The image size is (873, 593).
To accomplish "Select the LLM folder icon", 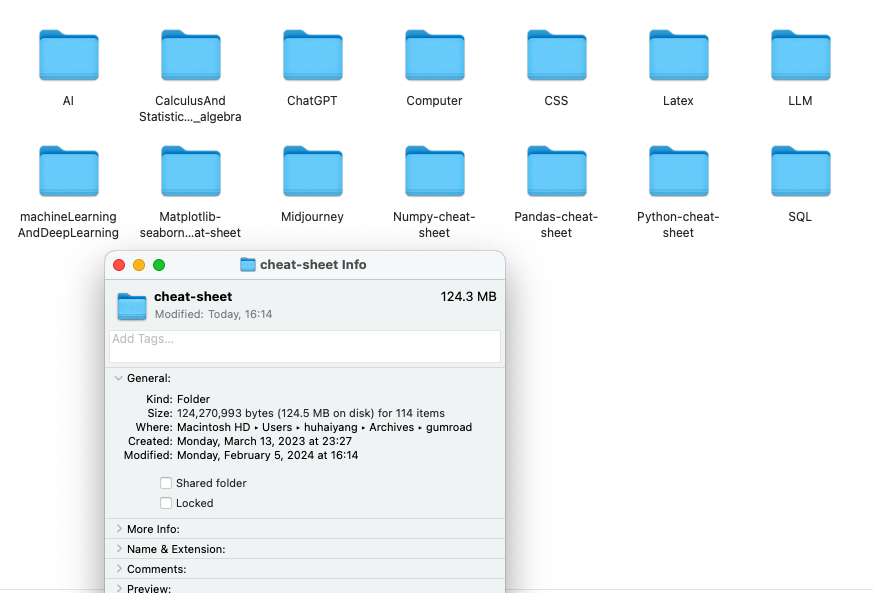I will (800, 55).
